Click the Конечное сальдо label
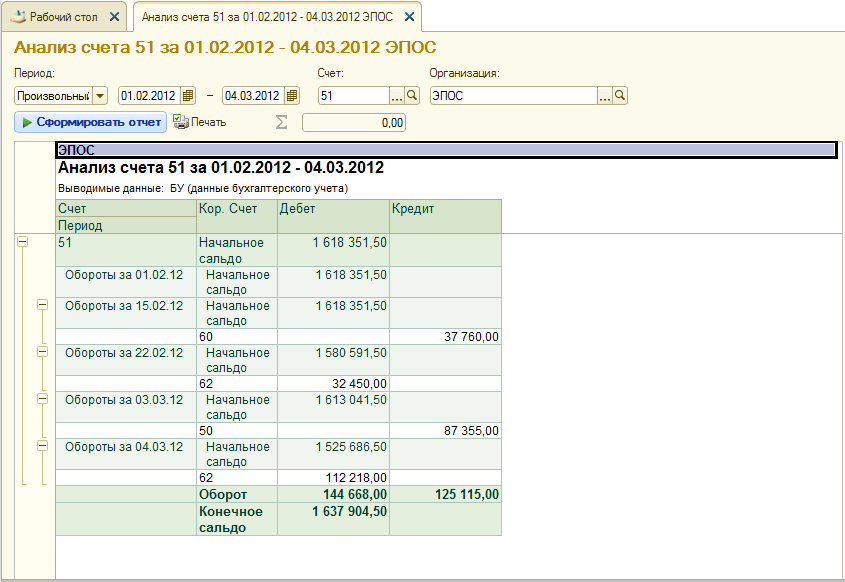 click(231, 519)
